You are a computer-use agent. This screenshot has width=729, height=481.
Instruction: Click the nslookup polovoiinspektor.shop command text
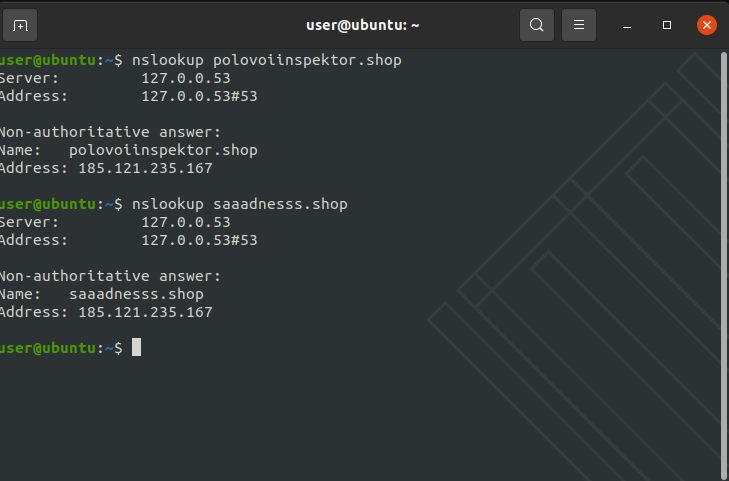pos(266,60)
